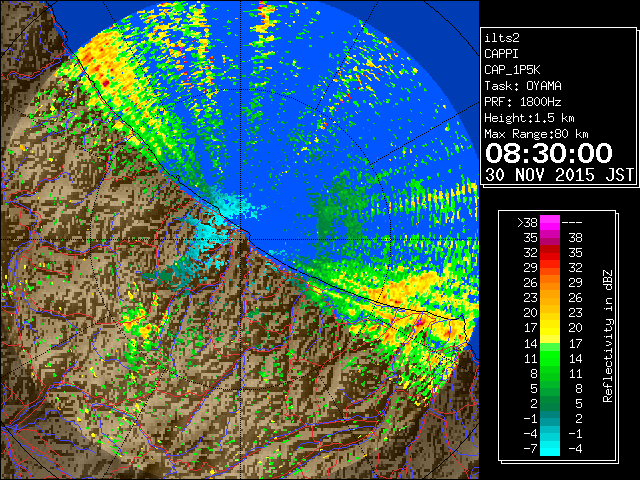Pick the magenta swatch beside '>38'
Screen dimensions: 640x480
click(x=550, y=222)
